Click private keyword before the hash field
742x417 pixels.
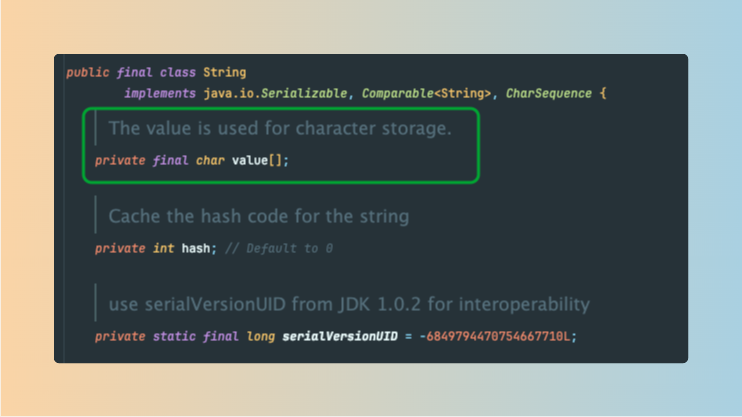point(120,248)
